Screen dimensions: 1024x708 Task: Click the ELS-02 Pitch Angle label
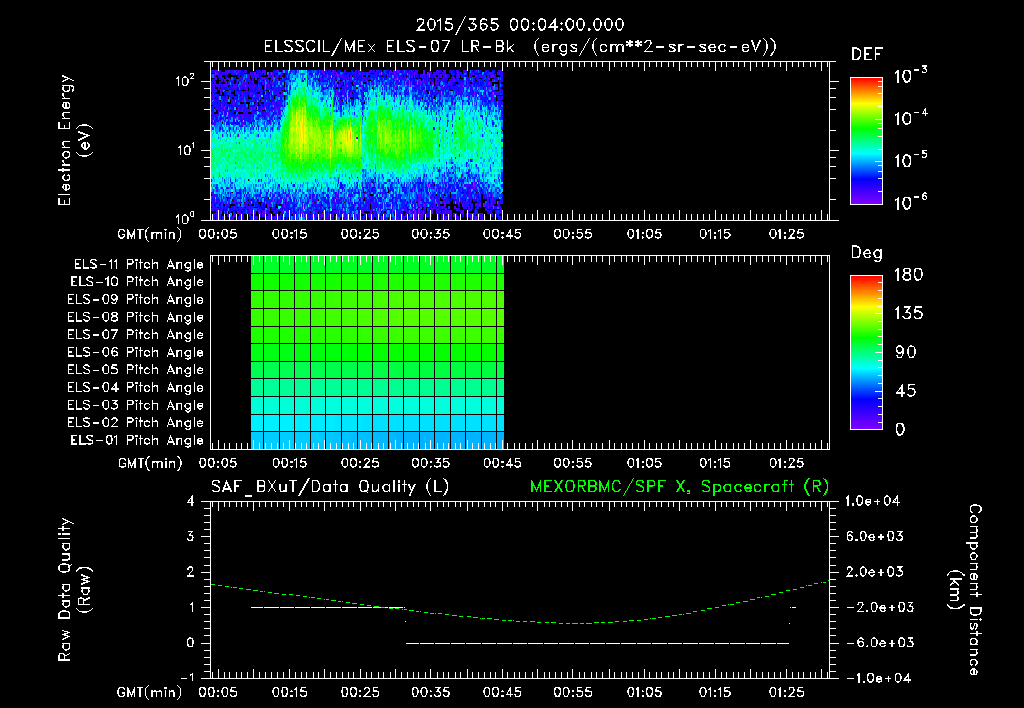(x=136, y=423)
